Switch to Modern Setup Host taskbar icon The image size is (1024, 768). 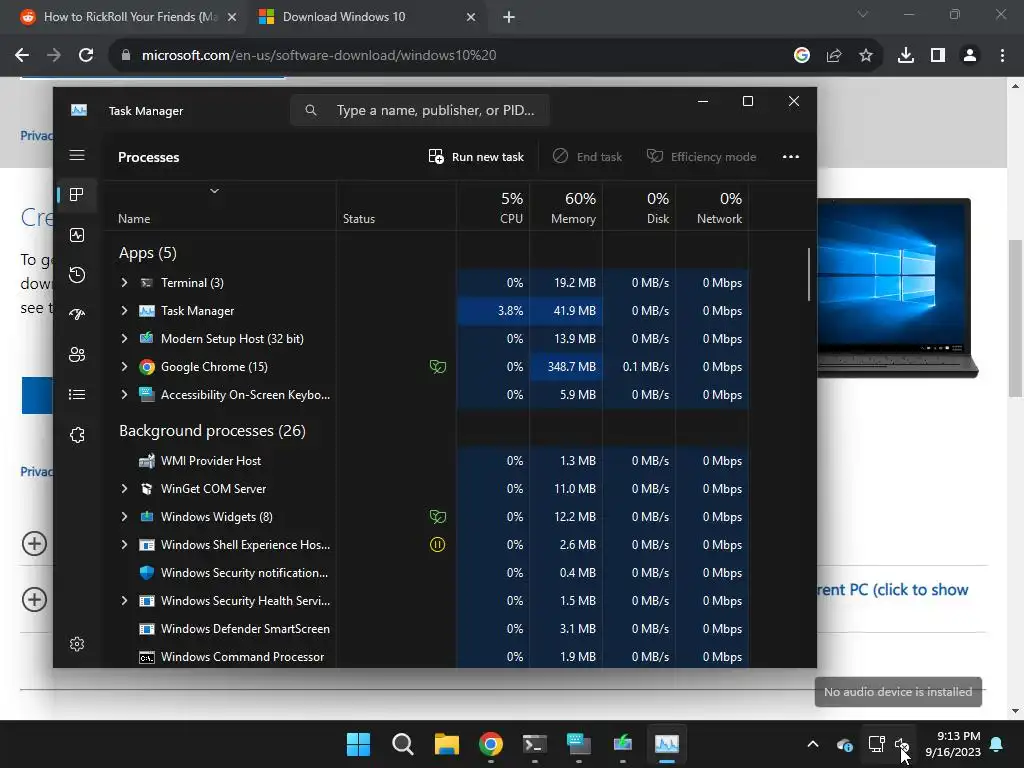pos(623,744)
